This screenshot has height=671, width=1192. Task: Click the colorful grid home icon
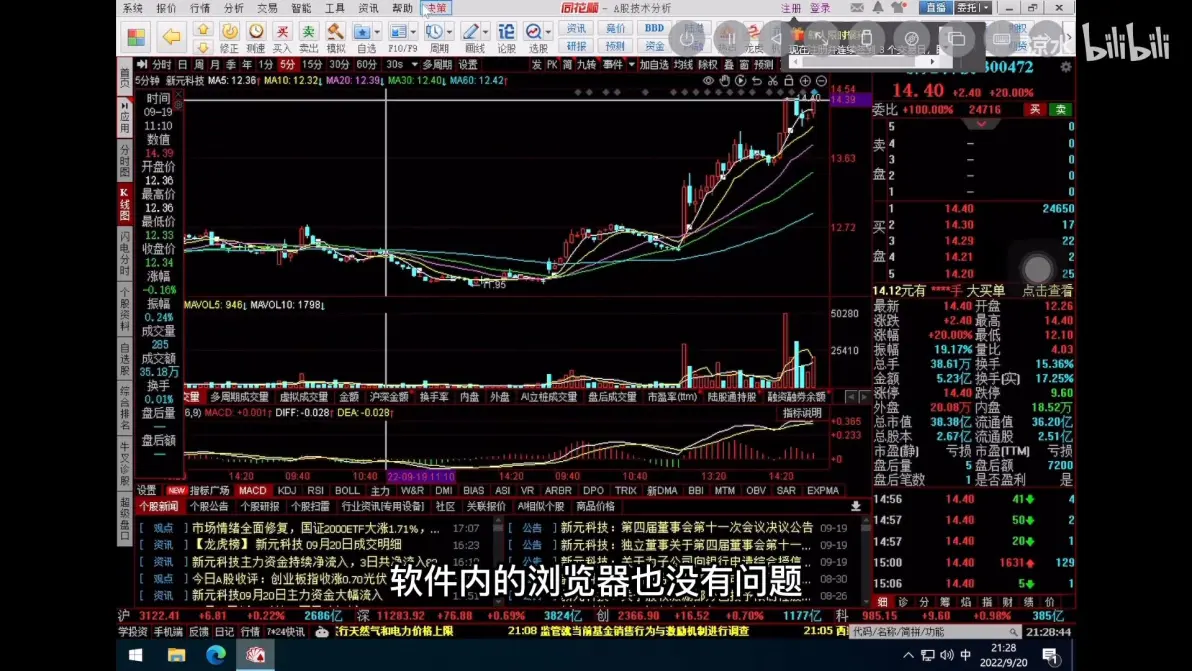[x=136, y=36]
